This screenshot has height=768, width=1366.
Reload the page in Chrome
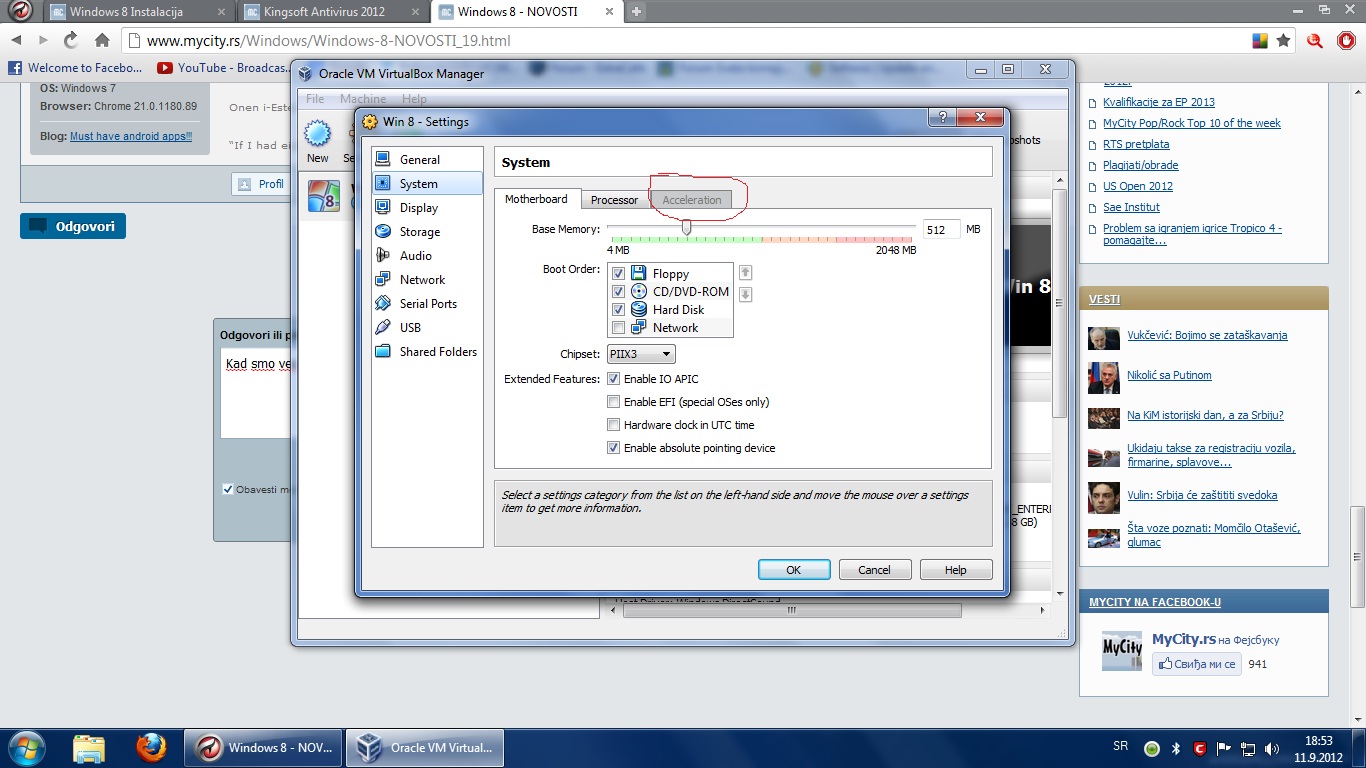coord(71,41)
